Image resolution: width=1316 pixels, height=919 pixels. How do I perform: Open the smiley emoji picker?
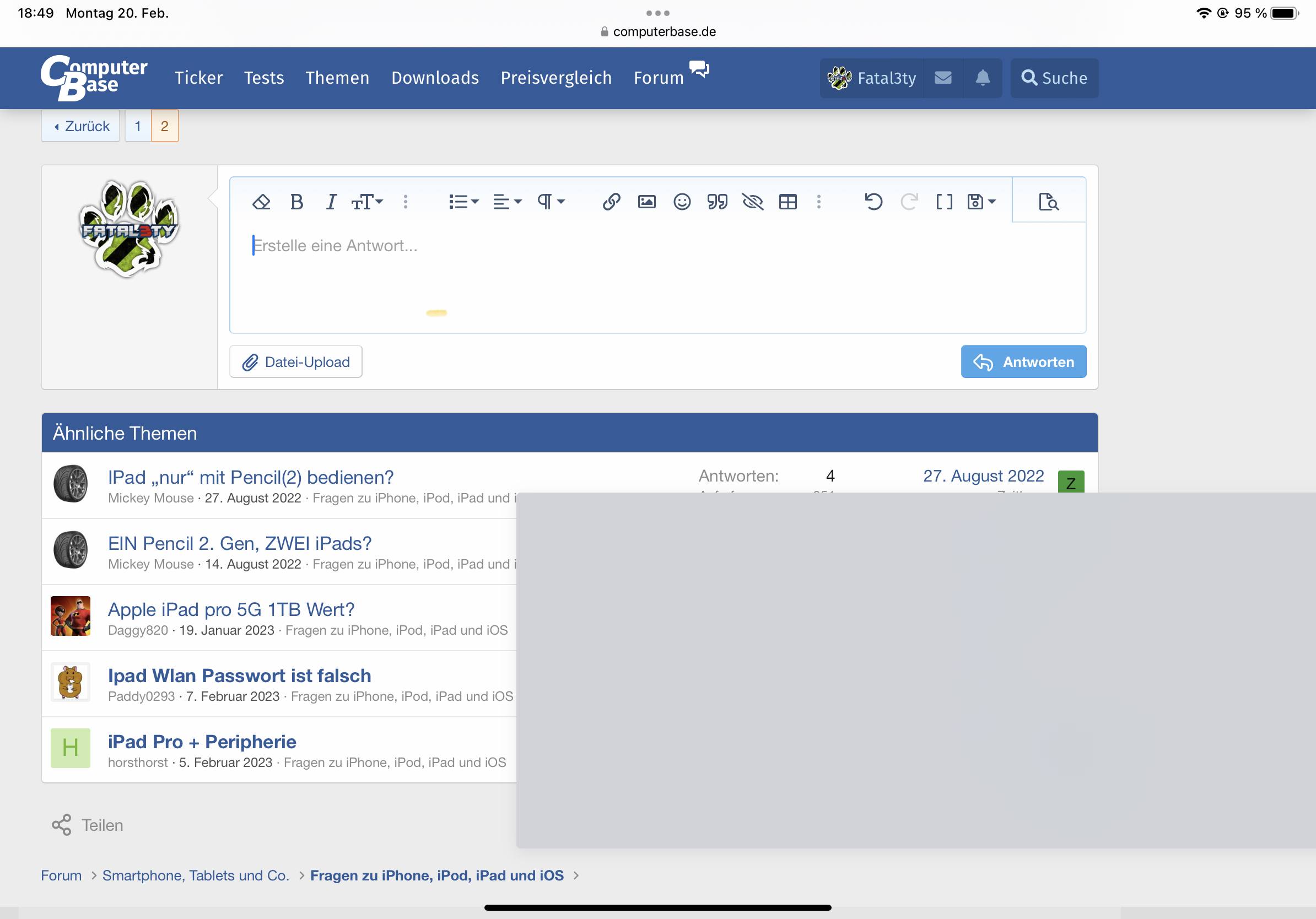pos(682,202)
